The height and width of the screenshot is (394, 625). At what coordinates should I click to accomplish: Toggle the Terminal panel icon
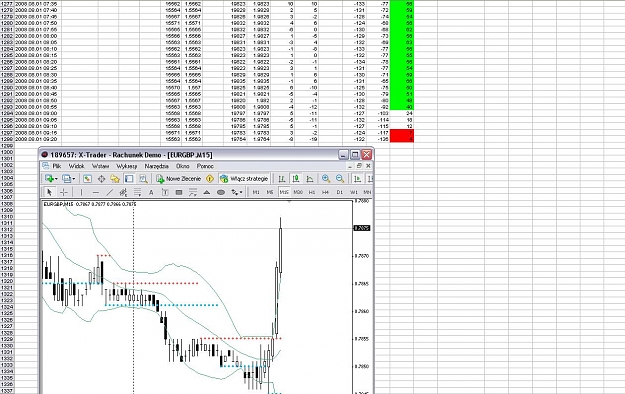tap(129, 179)
